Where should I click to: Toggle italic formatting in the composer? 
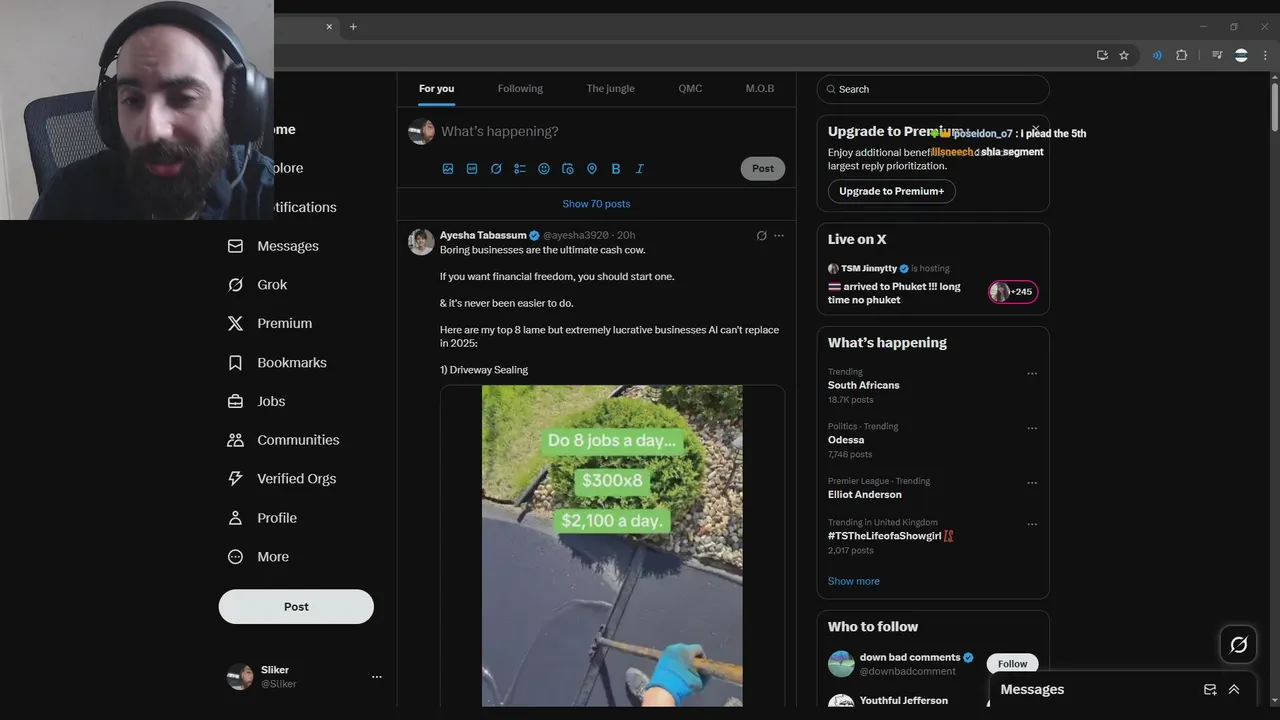[640, 169]
